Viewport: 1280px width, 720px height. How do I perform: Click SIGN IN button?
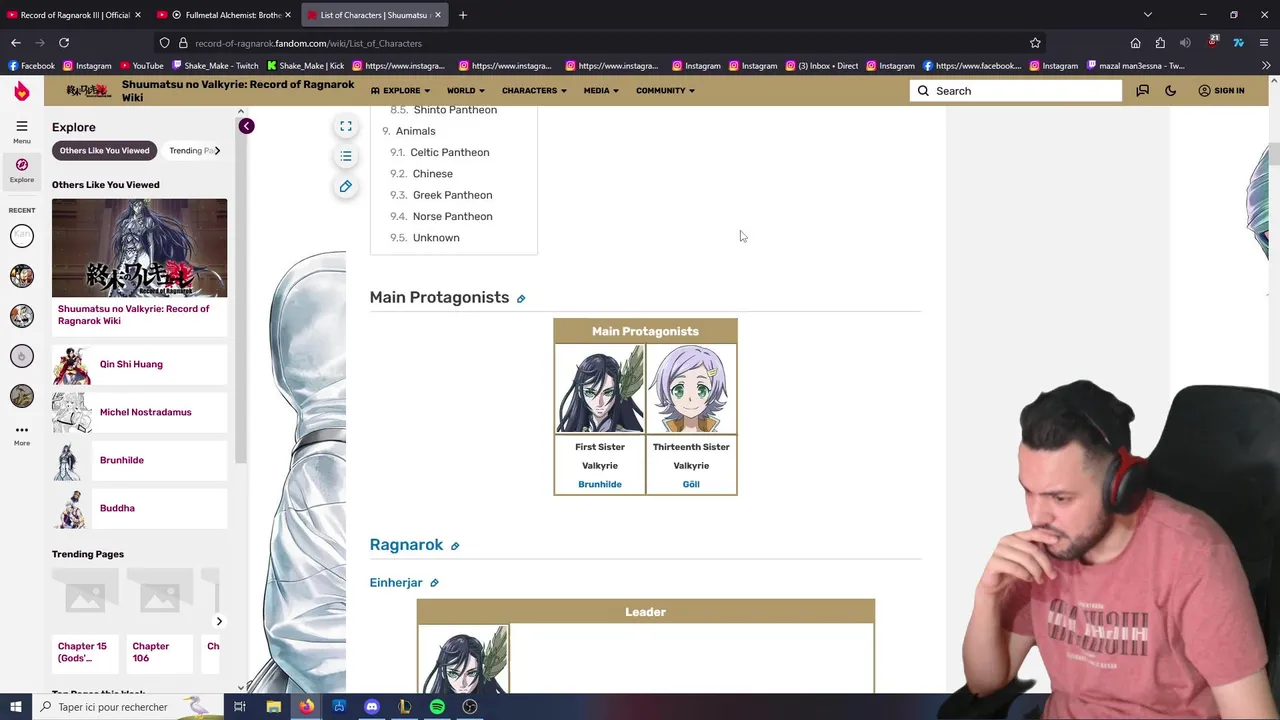tap(1222, 91)
